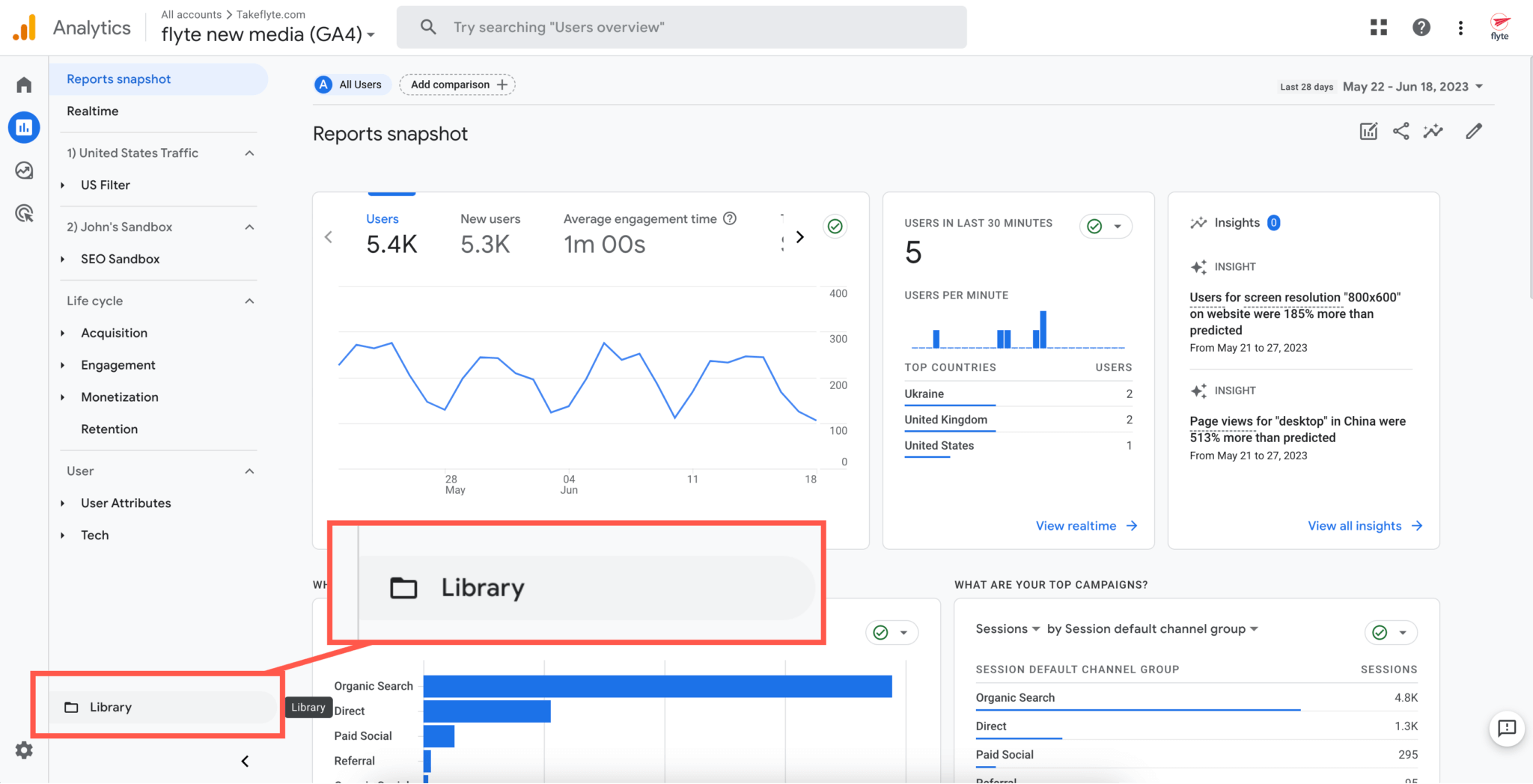
Task: Share this report using the share icon
Action: [x=1401, y=131]
